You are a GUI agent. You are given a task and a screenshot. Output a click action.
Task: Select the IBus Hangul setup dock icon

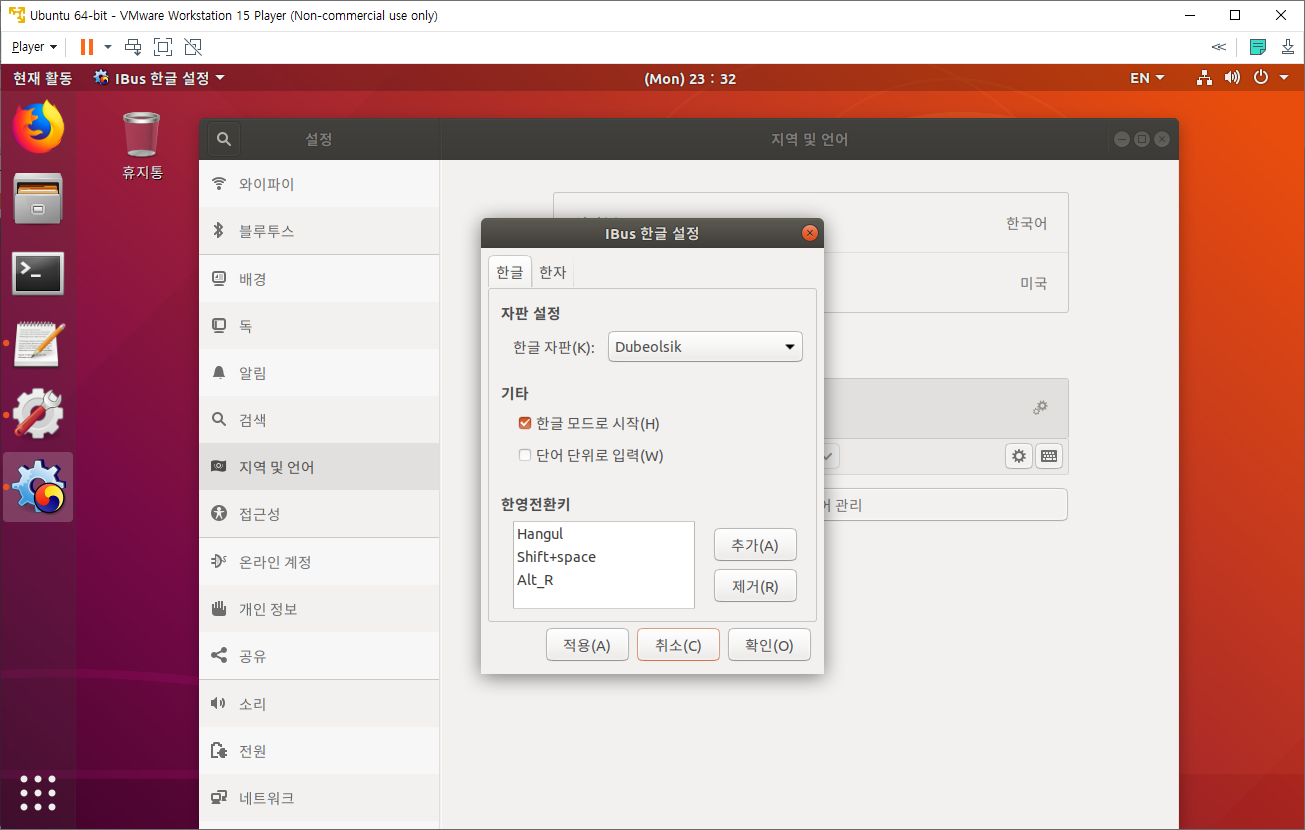[x=38, y=487]
